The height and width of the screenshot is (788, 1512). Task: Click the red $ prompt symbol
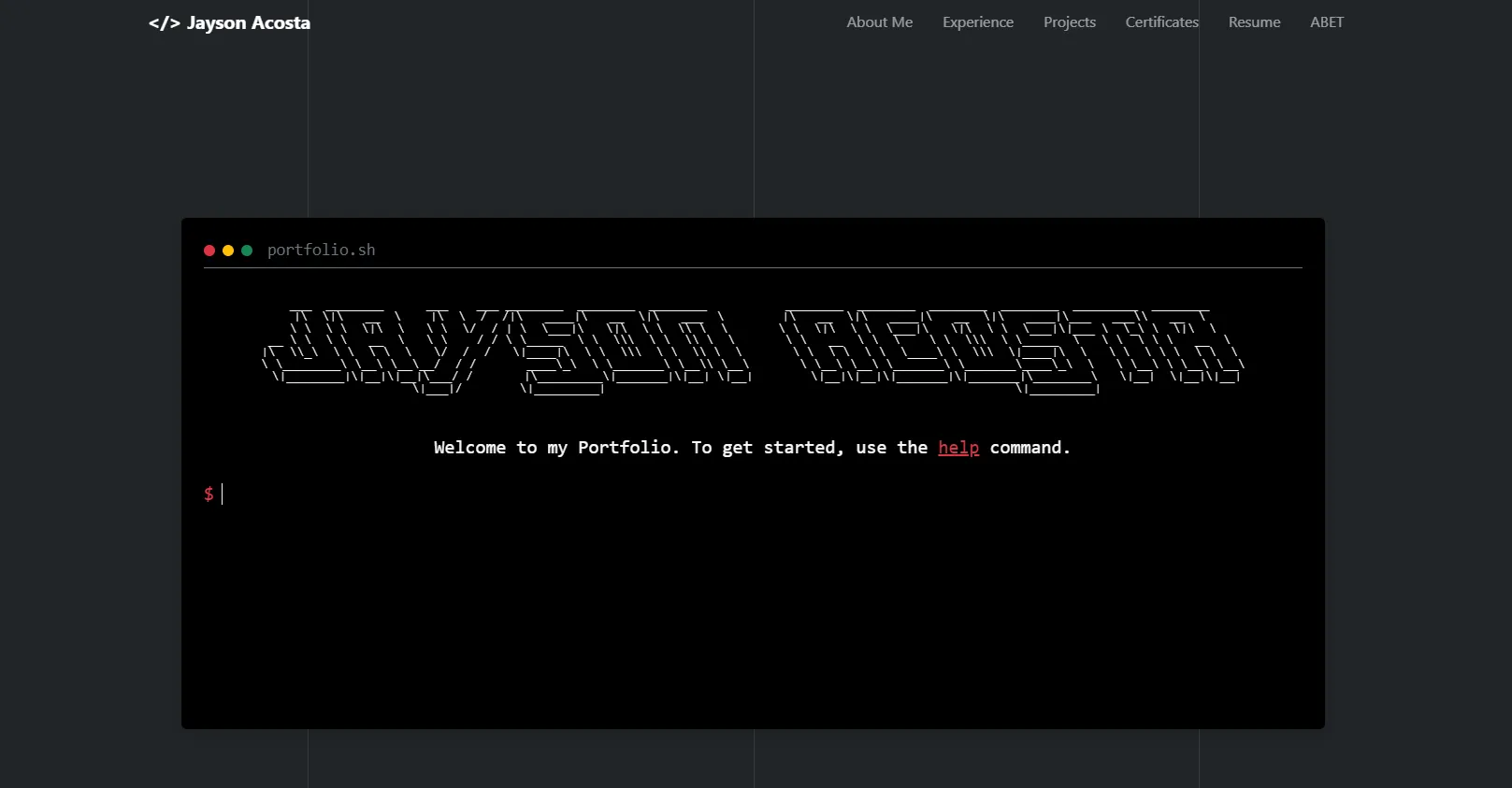209,494
